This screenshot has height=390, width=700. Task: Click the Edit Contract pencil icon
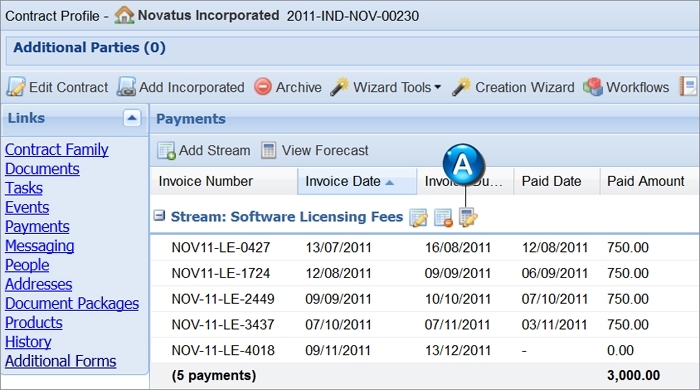(x=16, y=87)
